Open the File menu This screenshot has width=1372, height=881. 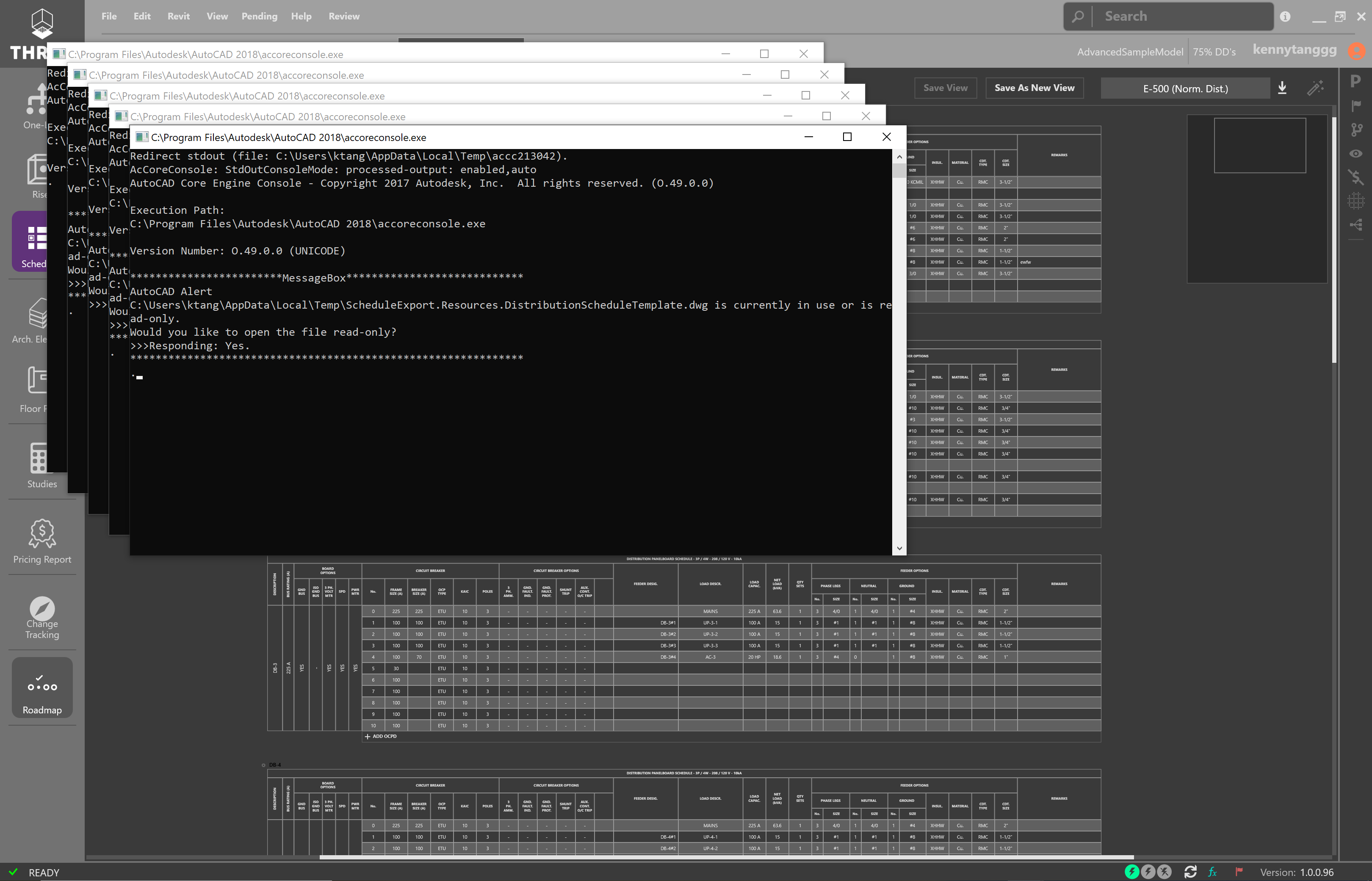click(x=109, y=16)
